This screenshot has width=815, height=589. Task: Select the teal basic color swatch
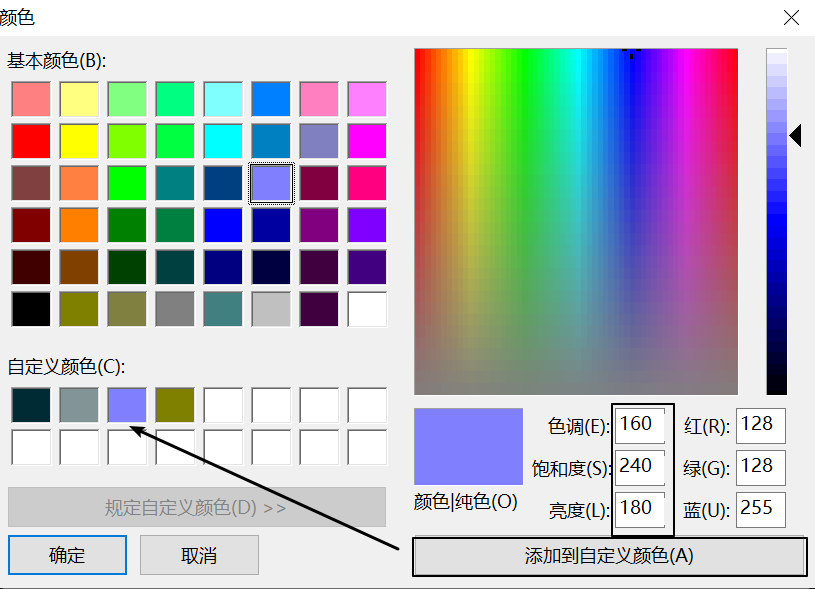(x=175, y=183)
